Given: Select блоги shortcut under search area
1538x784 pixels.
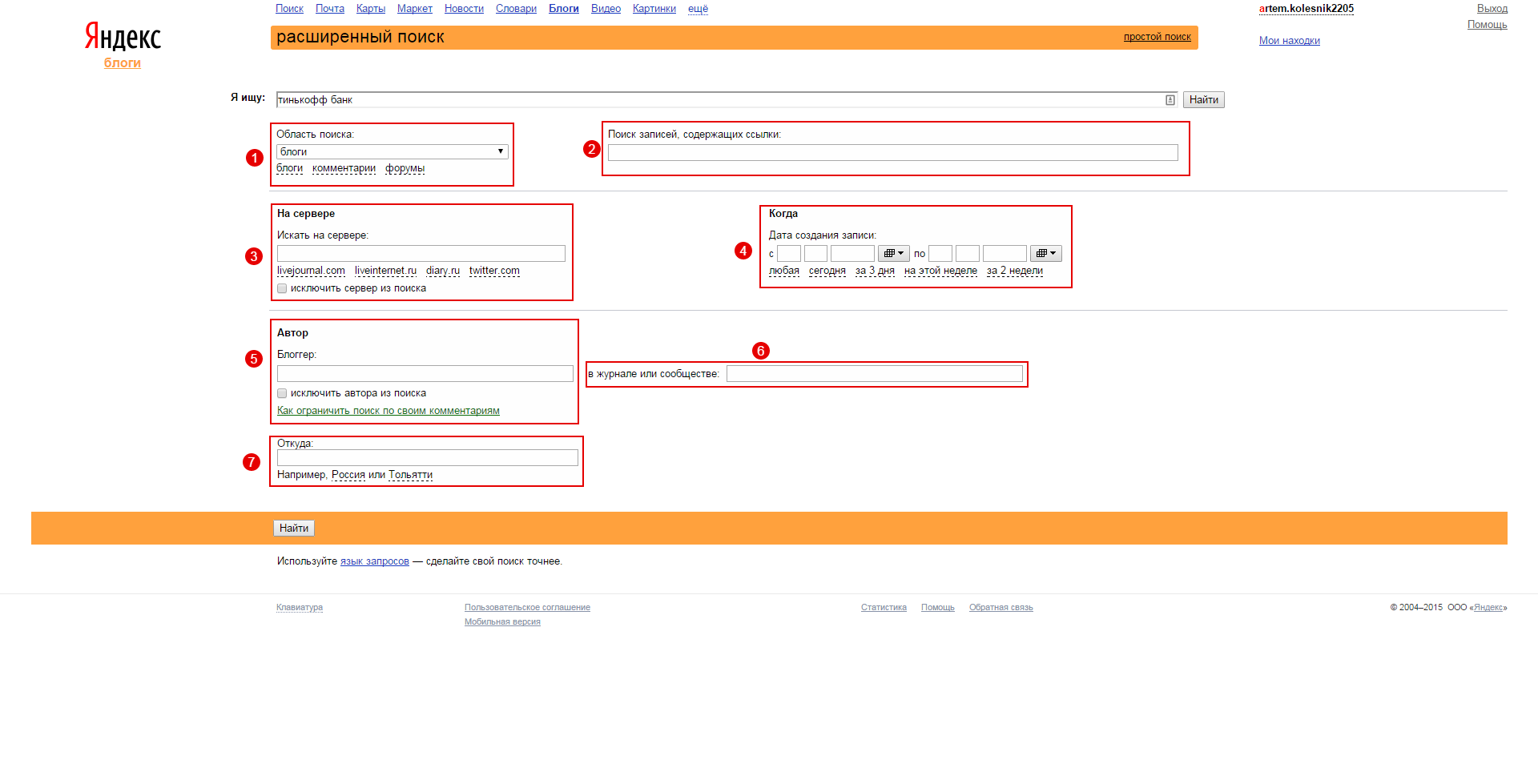Looking at the screenshot, I should [x=289, y=168].
